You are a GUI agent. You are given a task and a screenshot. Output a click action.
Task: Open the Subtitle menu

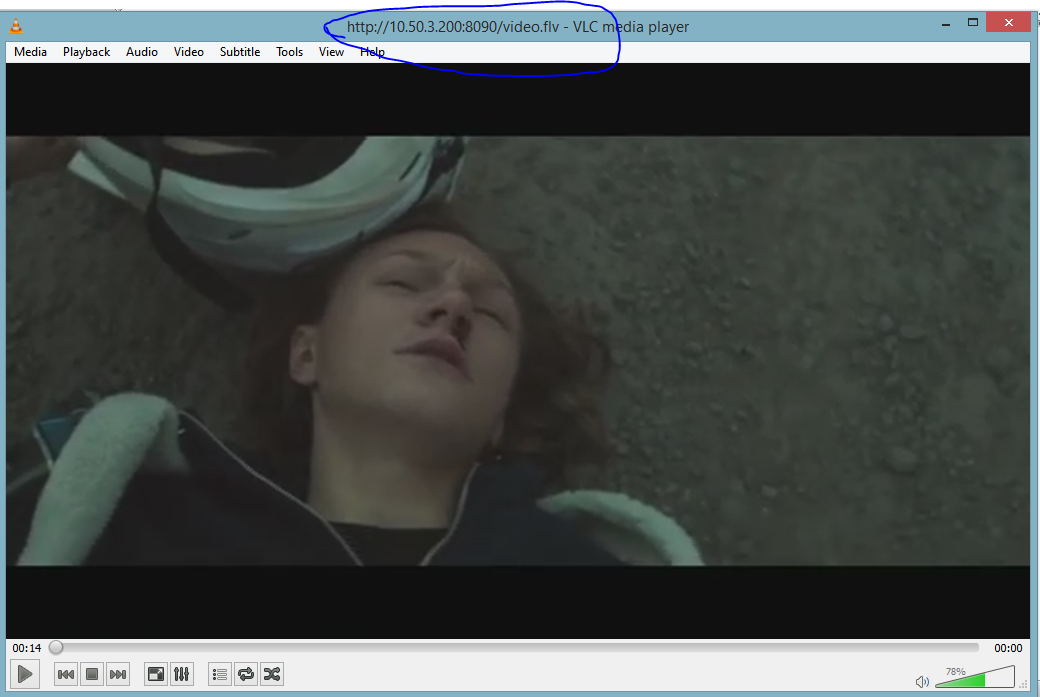(x=239, y=52)
